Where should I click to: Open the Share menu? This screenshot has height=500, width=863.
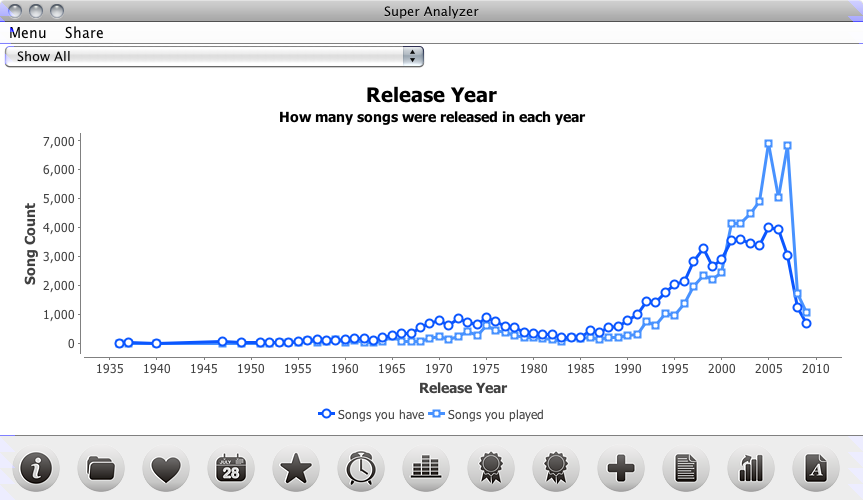[84, 33]
